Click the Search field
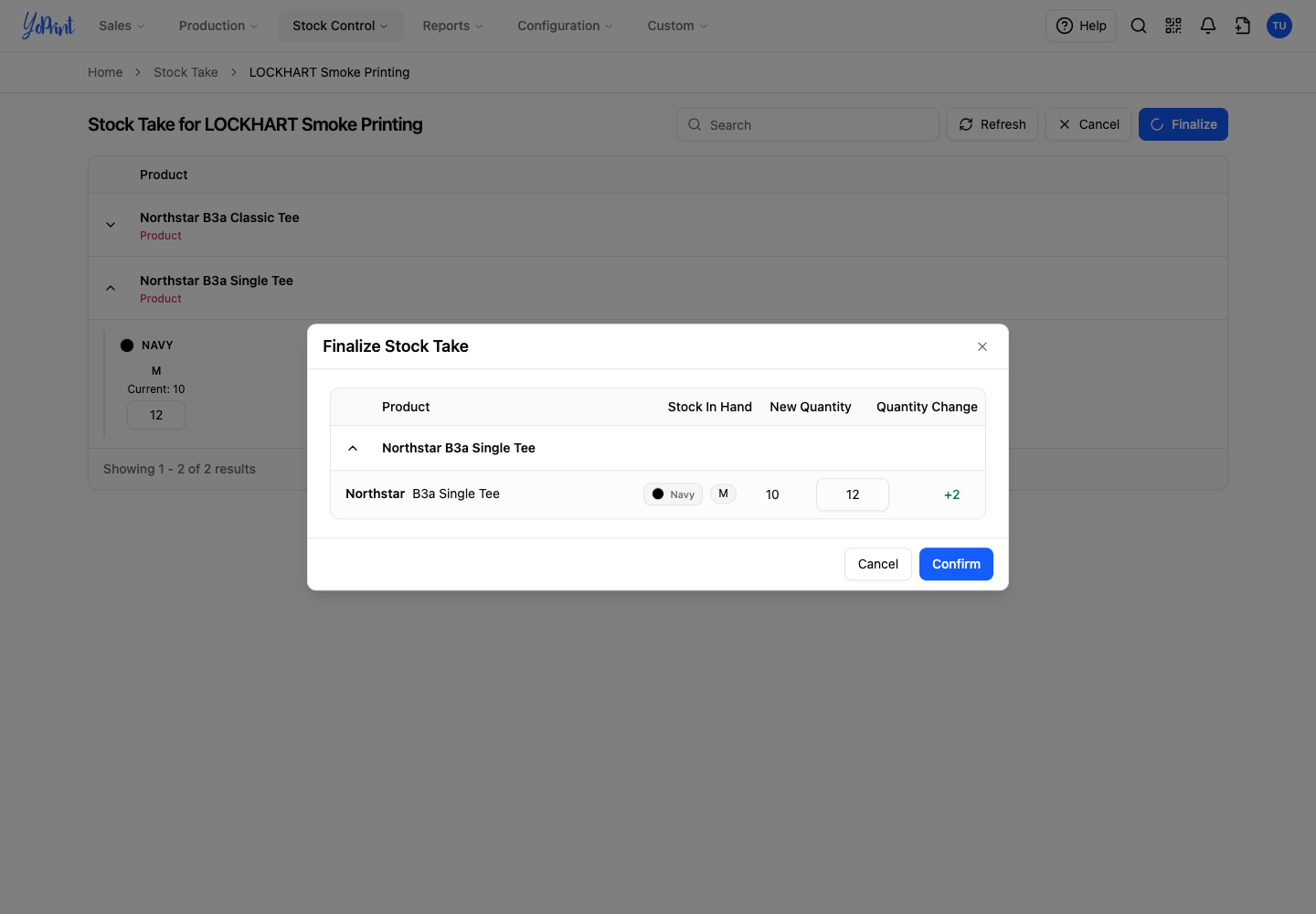 pos(808,124)
